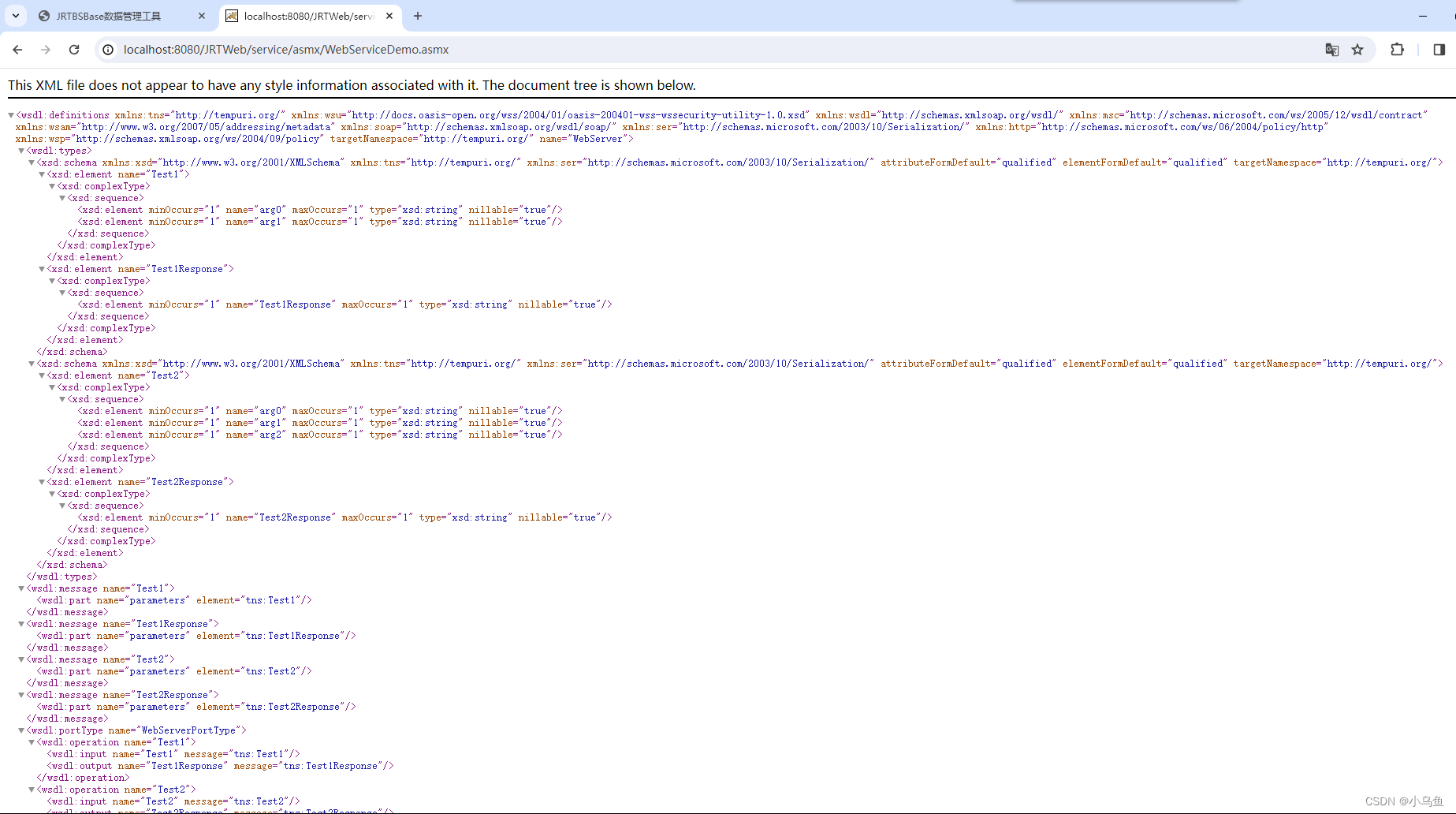Reload the WebServiceDemo.asmx page
Image resolution: width=1456 pixels, height=814 pixels.
(74, 50)
